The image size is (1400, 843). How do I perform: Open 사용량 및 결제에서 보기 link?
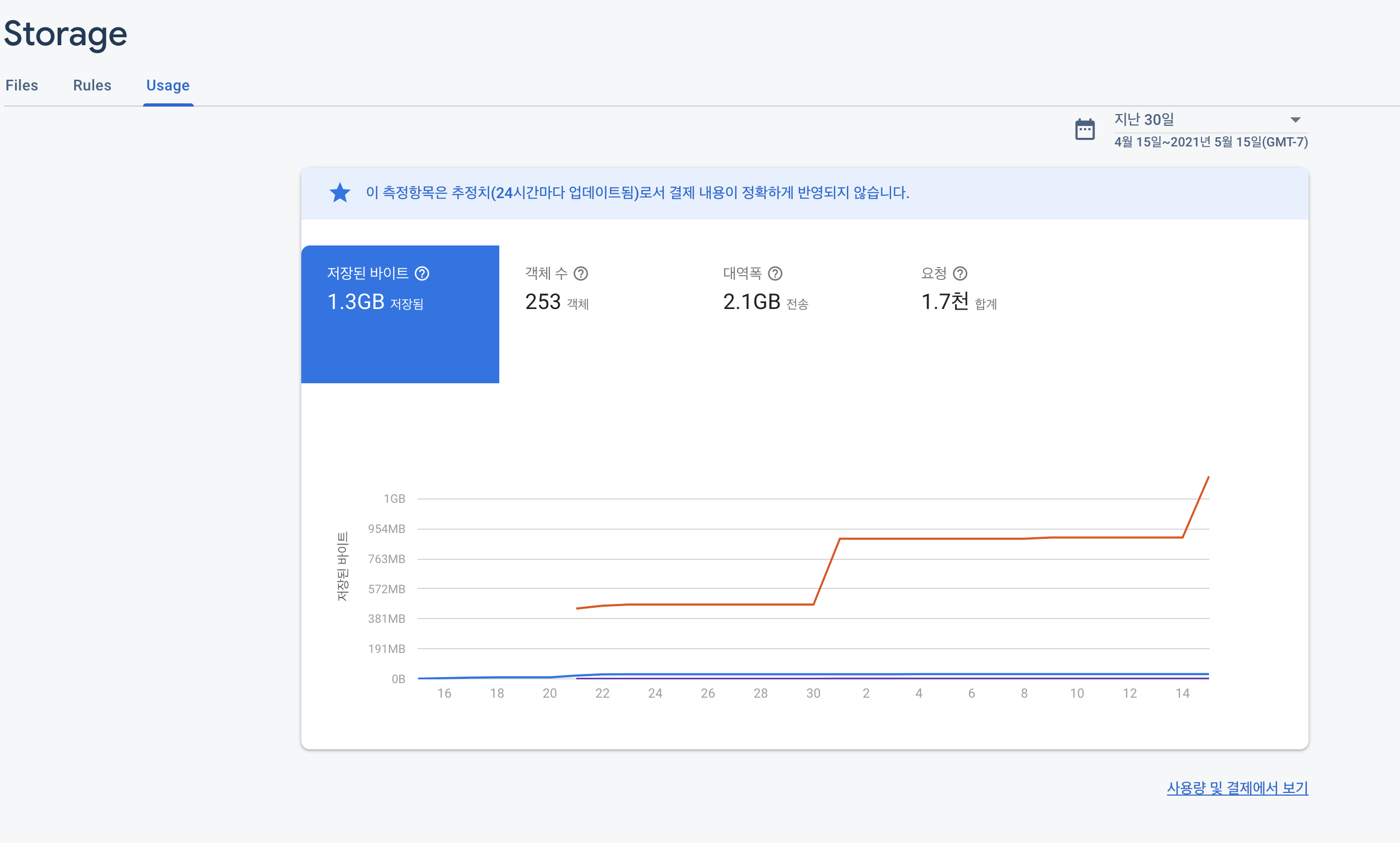pos(1237,788)
